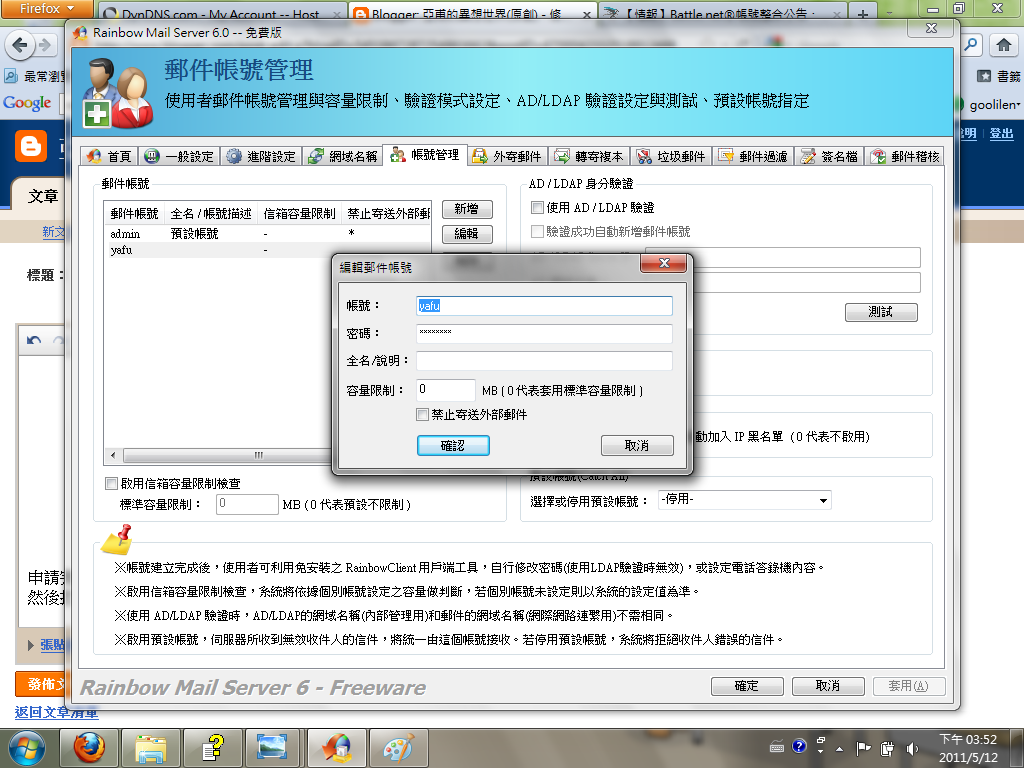Click the volume speaker tray icon

912,748
